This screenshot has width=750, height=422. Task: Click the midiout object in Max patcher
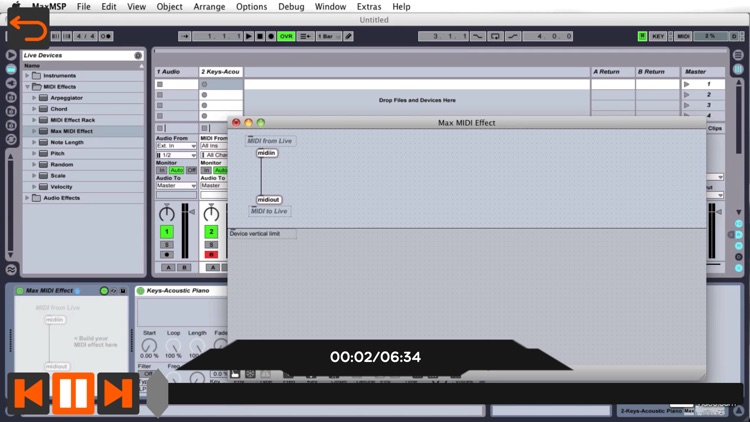[268, 200]
